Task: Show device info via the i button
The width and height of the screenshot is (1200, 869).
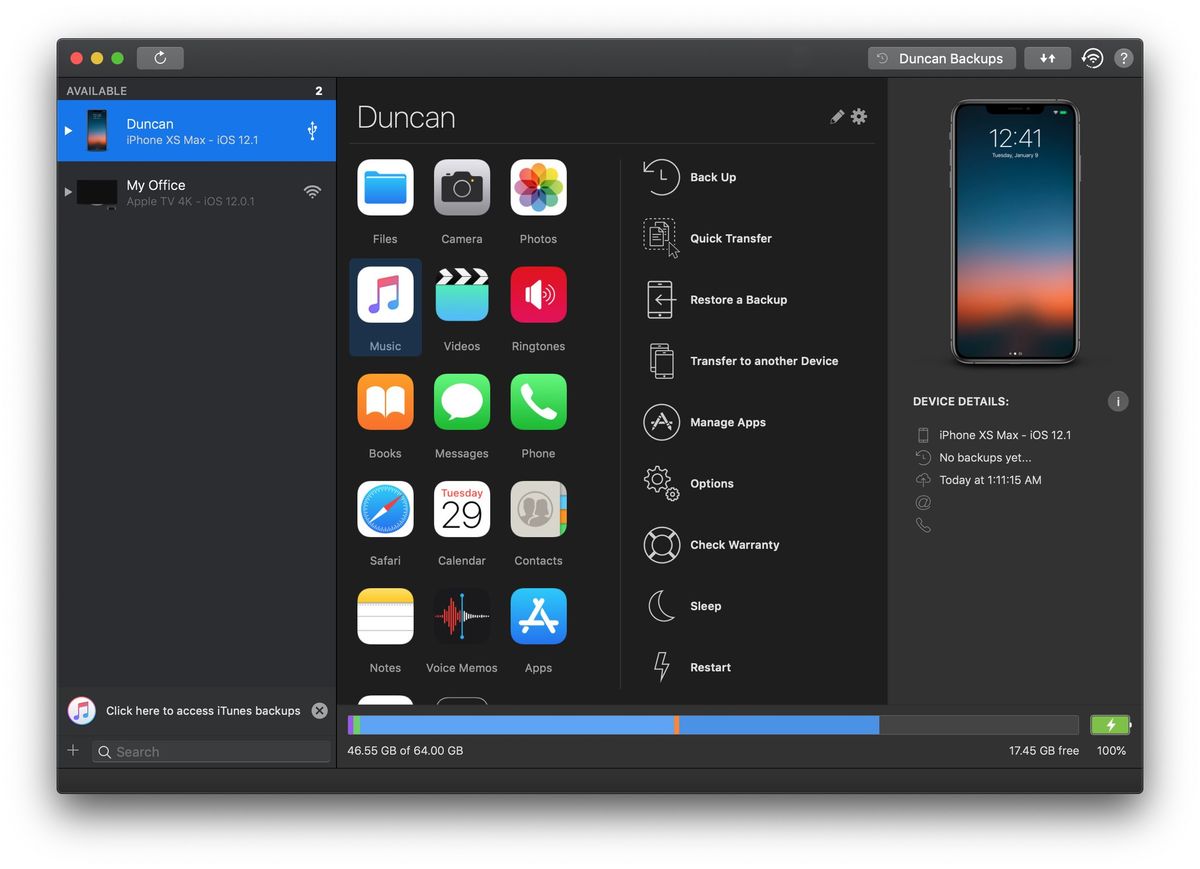Action: click(1118, 401)
